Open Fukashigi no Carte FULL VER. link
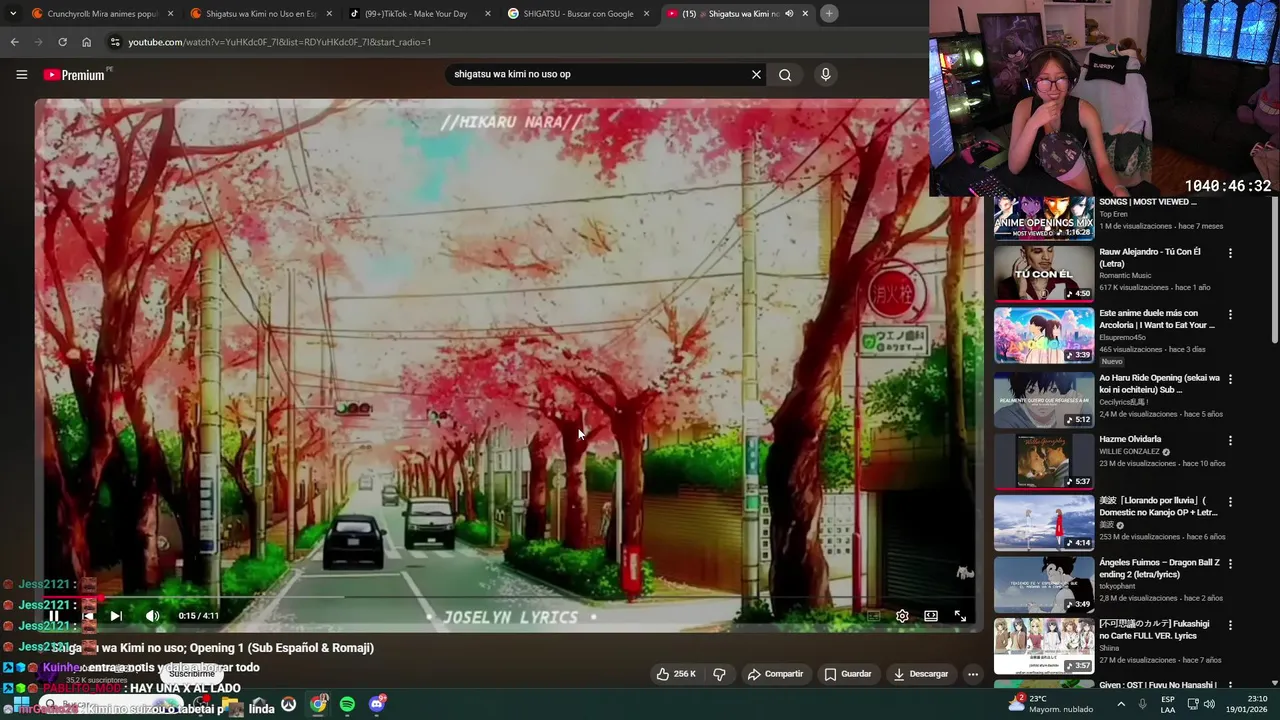This screenshot has width=1280, height=720. click(x=1154, y=630)
